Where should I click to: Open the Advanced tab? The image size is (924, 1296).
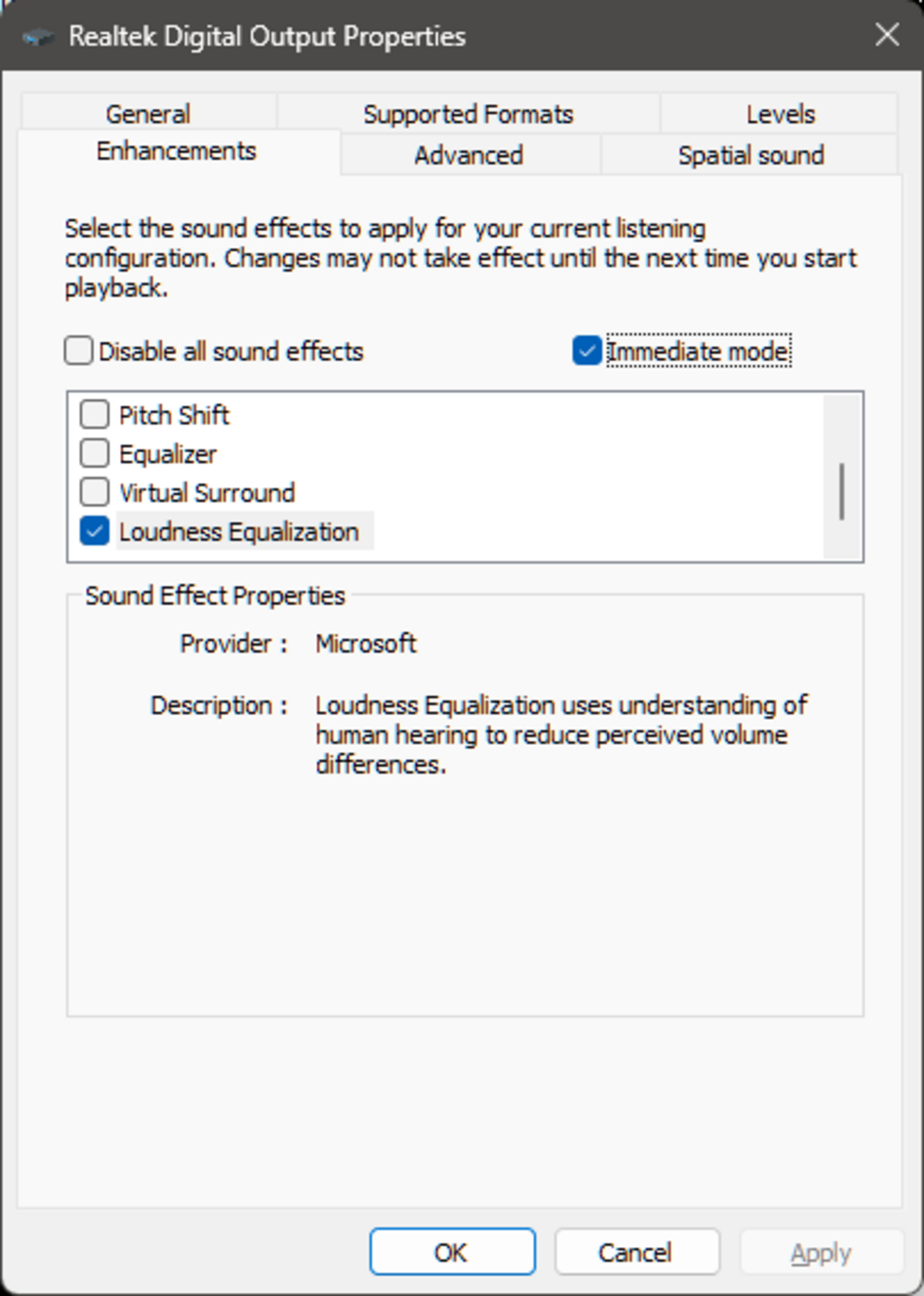click(468, 155)
